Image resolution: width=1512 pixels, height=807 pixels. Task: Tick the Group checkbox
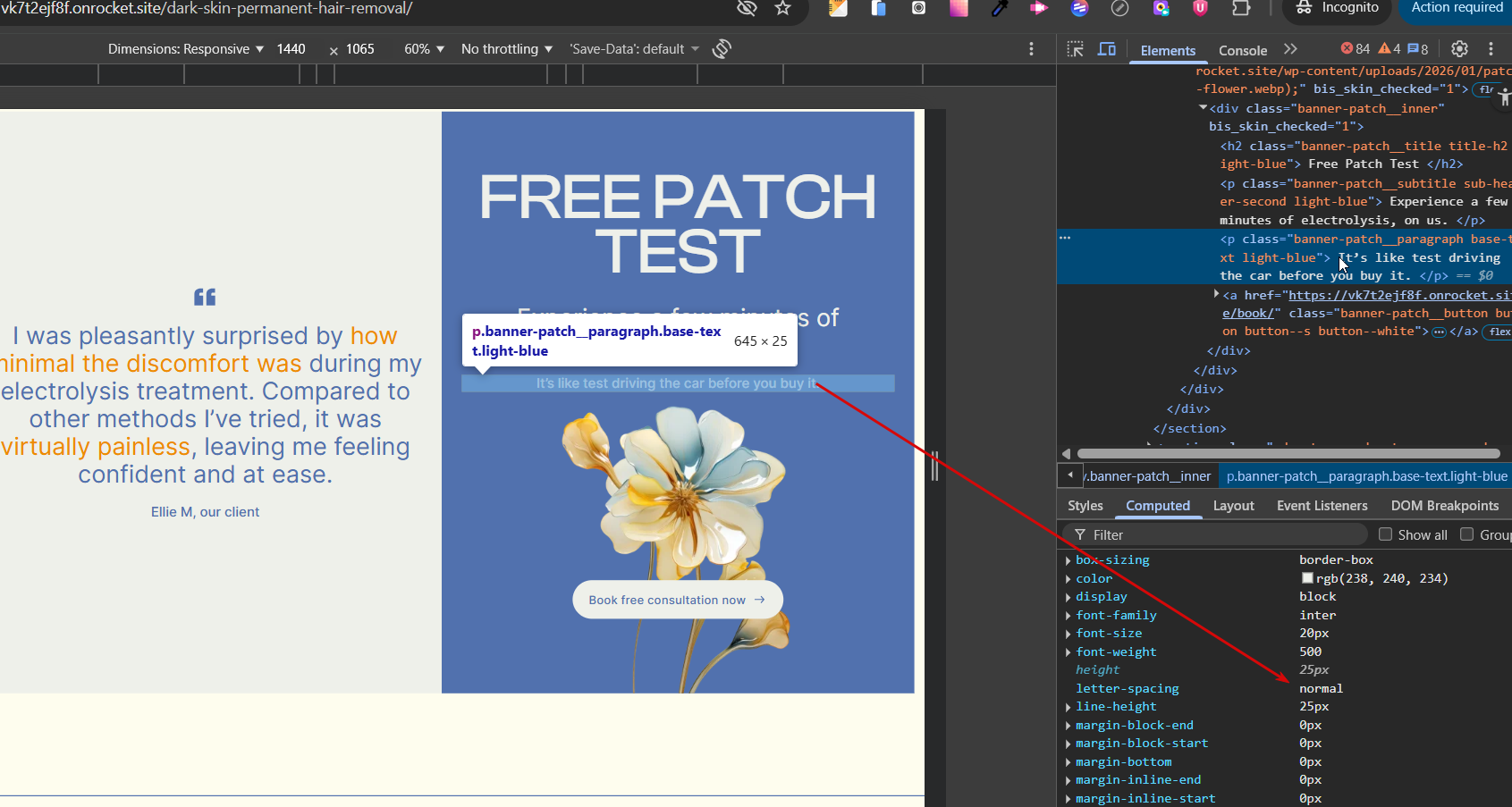point(1467,534)
